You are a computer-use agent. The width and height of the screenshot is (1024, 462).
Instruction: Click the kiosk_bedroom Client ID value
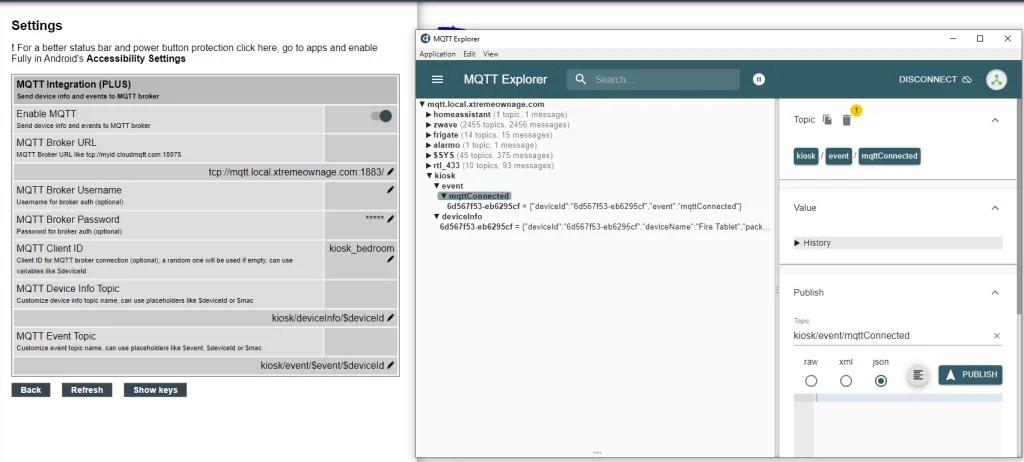coord(362,248)
